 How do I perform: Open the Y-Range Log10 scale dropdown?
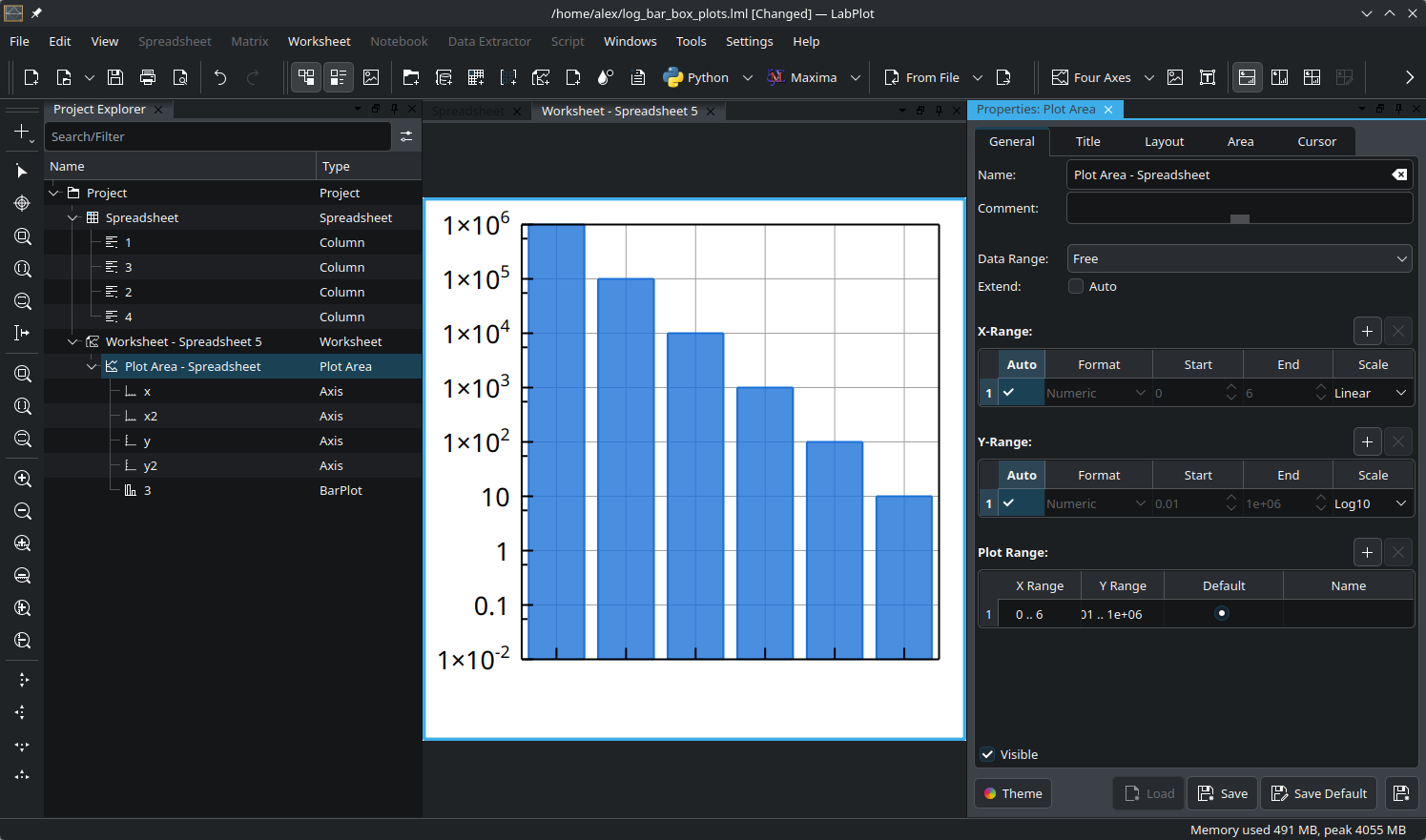click(x=1371, y=503)
